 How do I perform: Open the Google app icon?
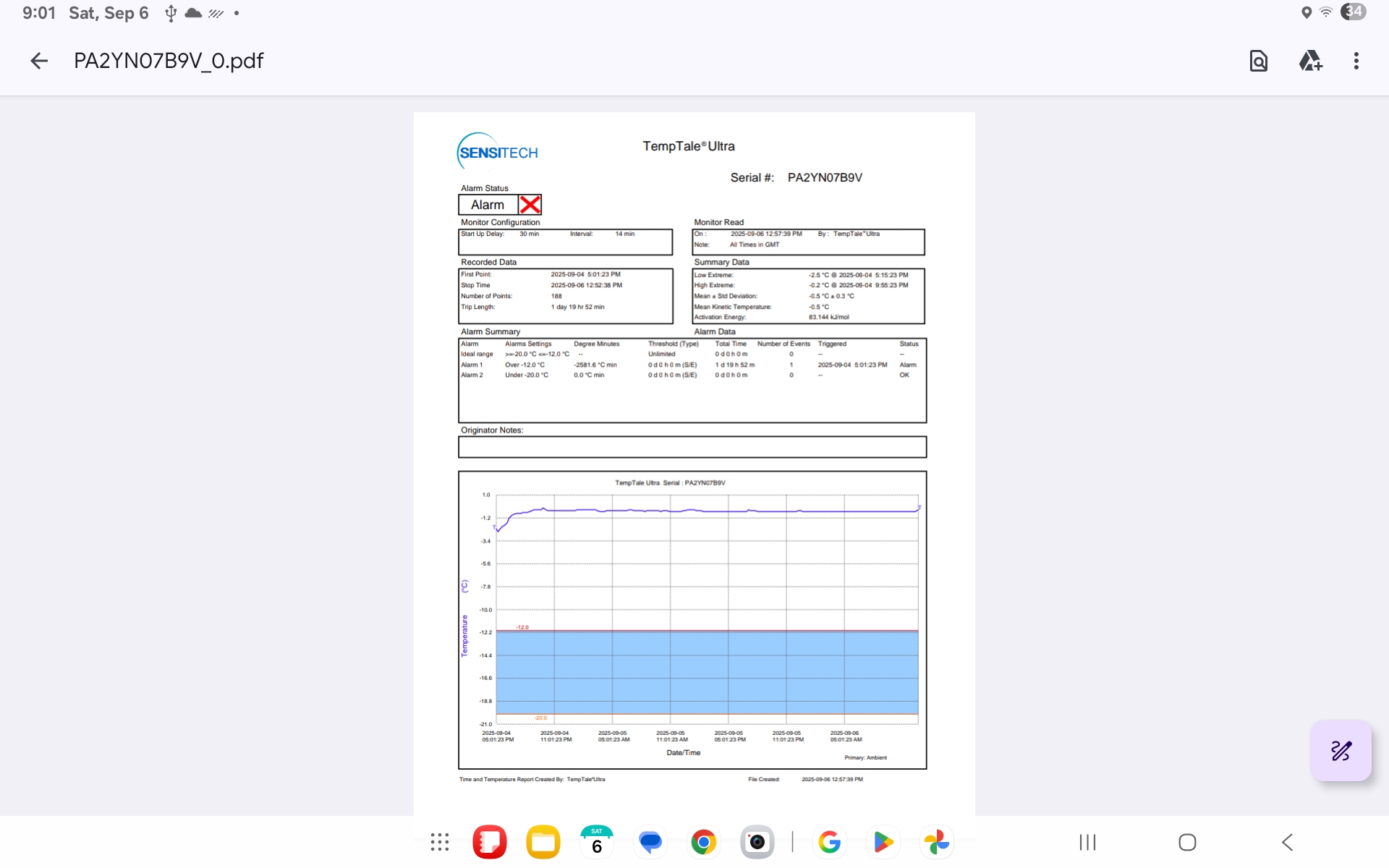829,842
